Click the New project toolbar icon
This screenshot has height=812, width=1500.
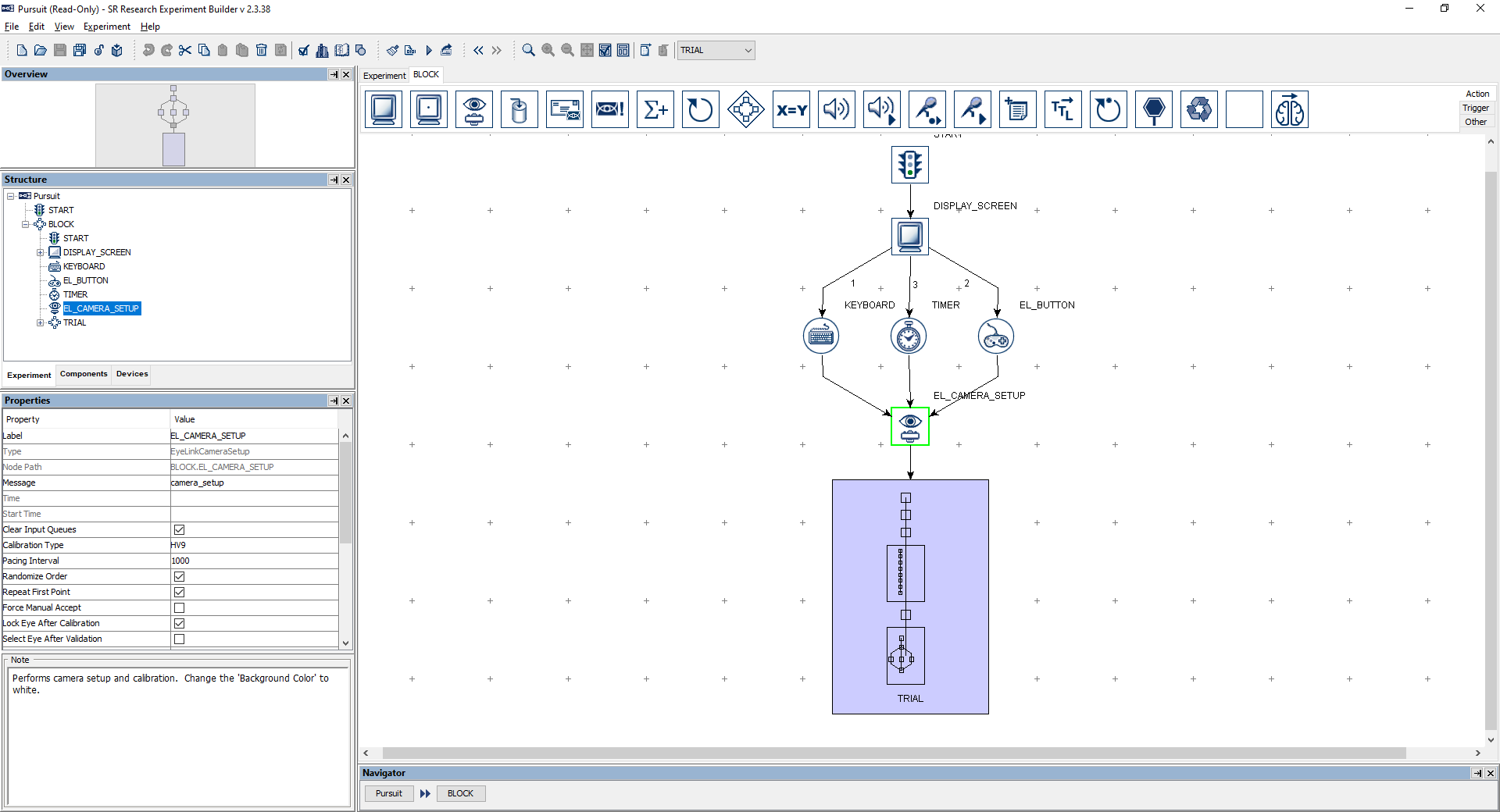tap(21, 50)
